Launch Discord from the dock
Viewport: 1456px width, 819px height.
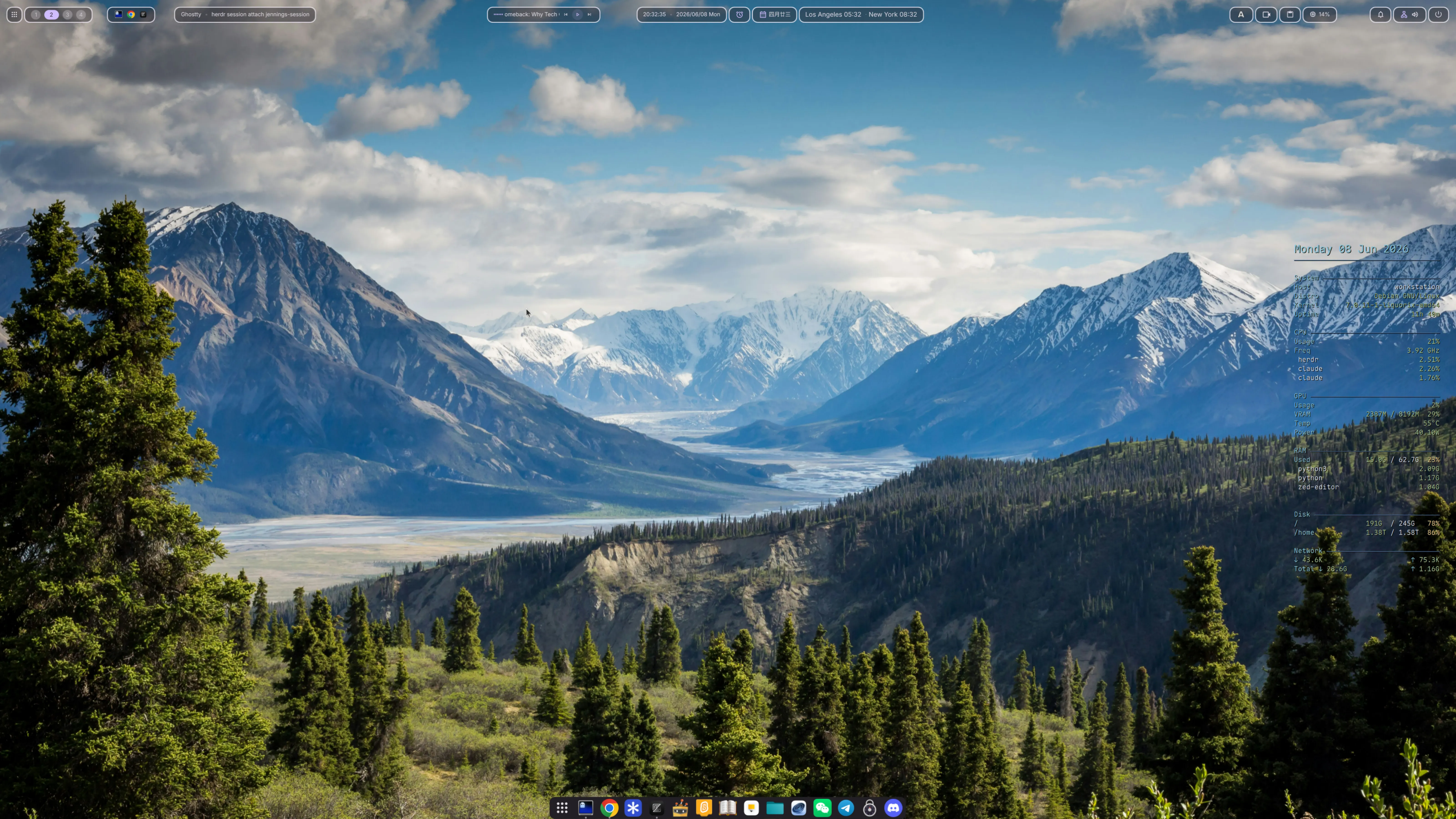[894, 808]
